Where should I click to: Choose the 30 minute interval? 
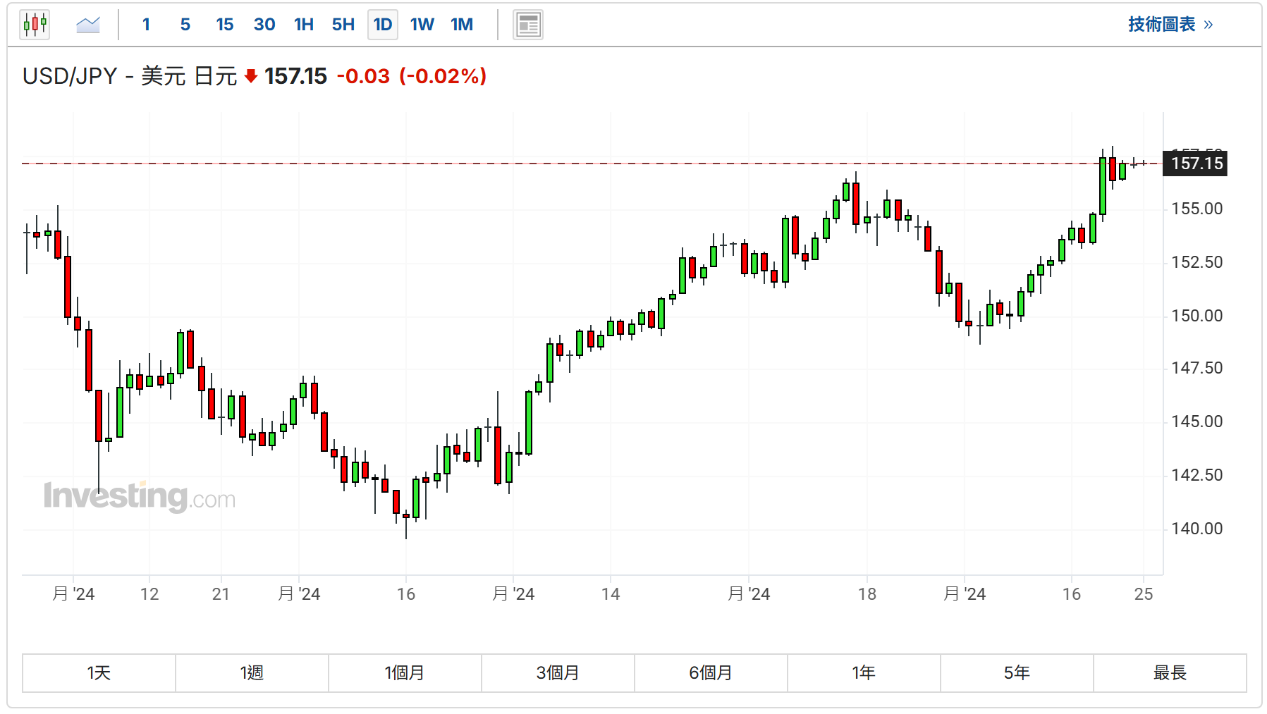tap(264, 24)
